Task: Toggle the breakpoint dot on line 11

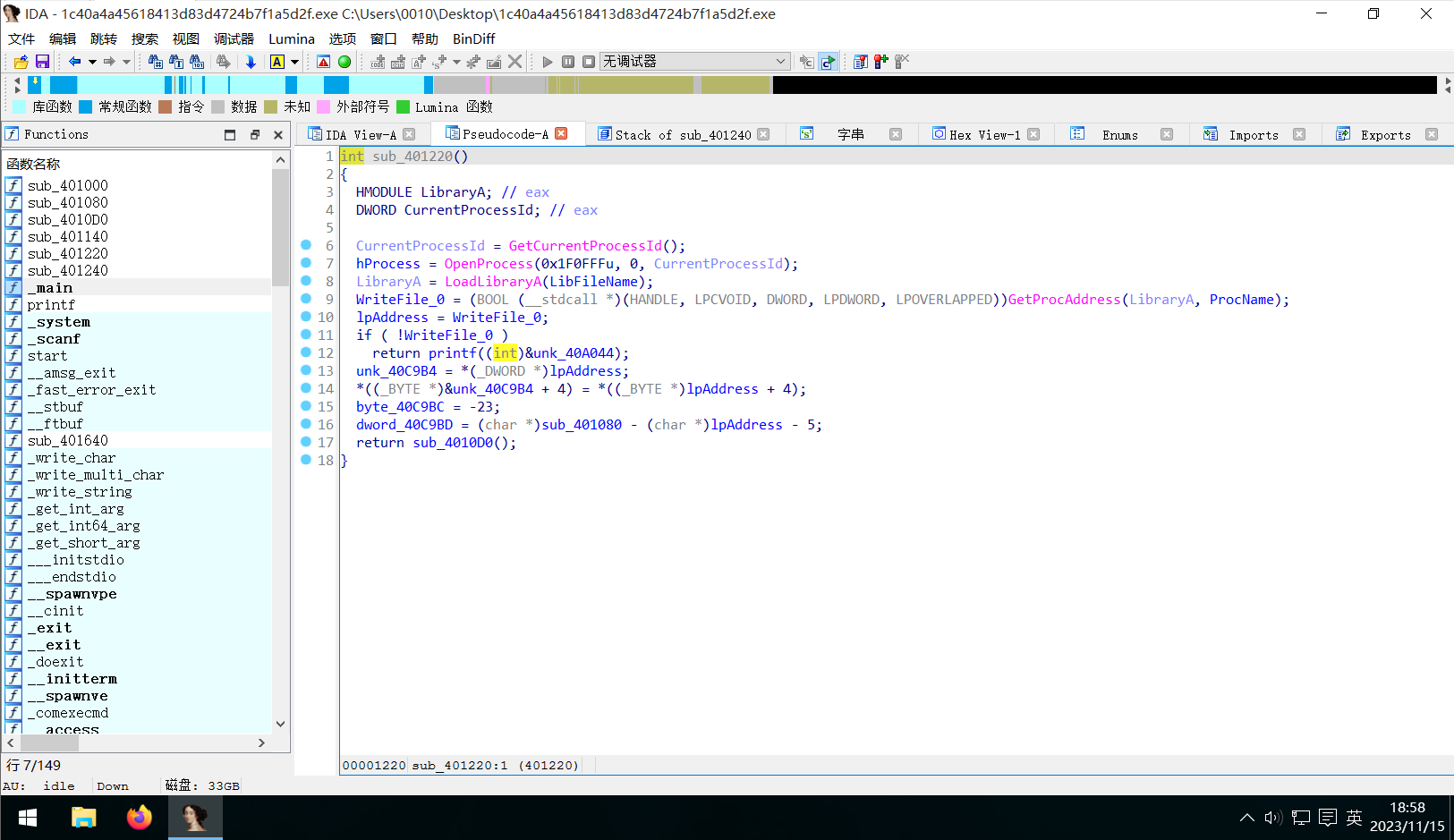Action: pos(306,335)
